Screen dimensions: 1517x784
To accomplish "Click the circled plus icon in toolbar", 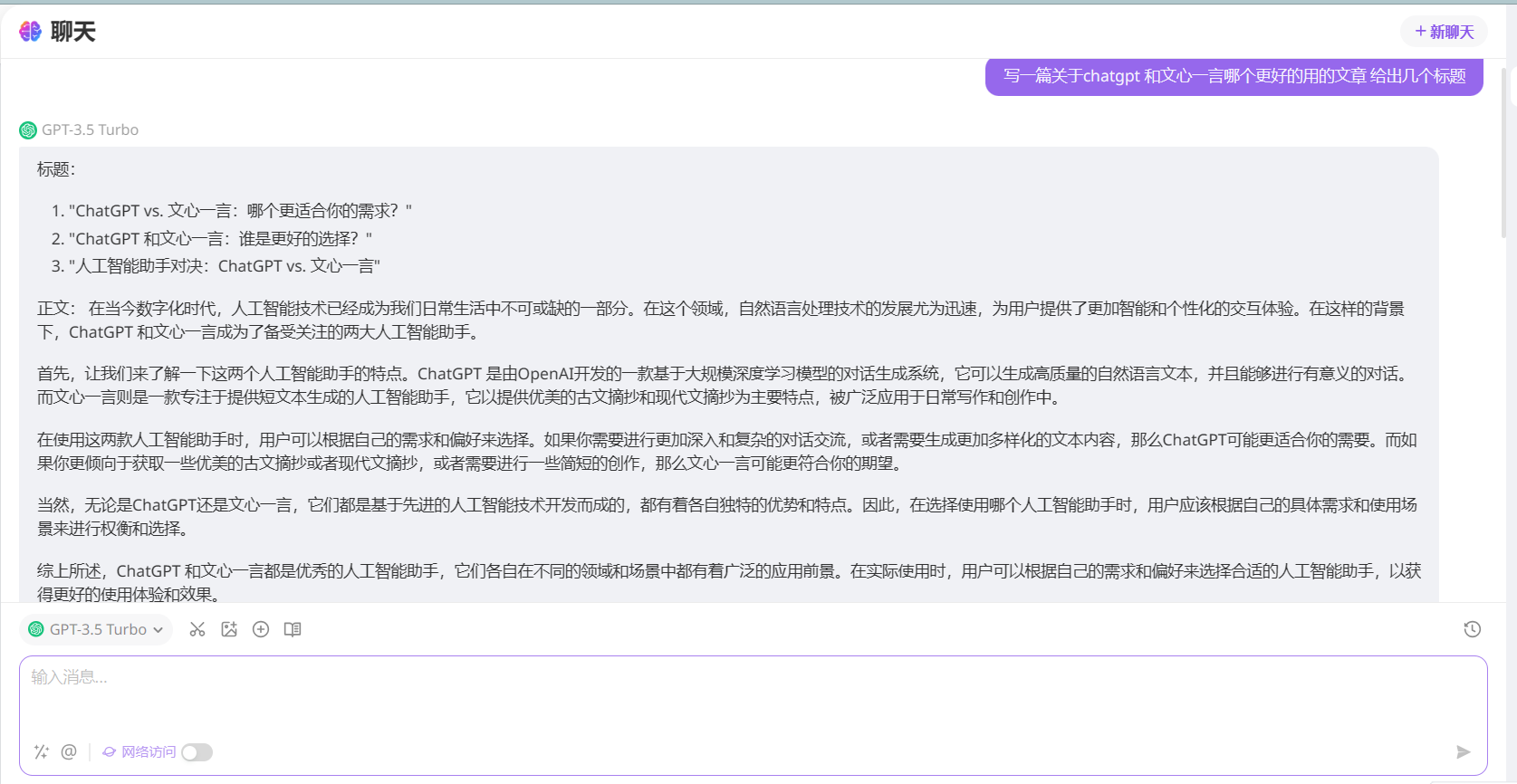I will tap(261, 629).
